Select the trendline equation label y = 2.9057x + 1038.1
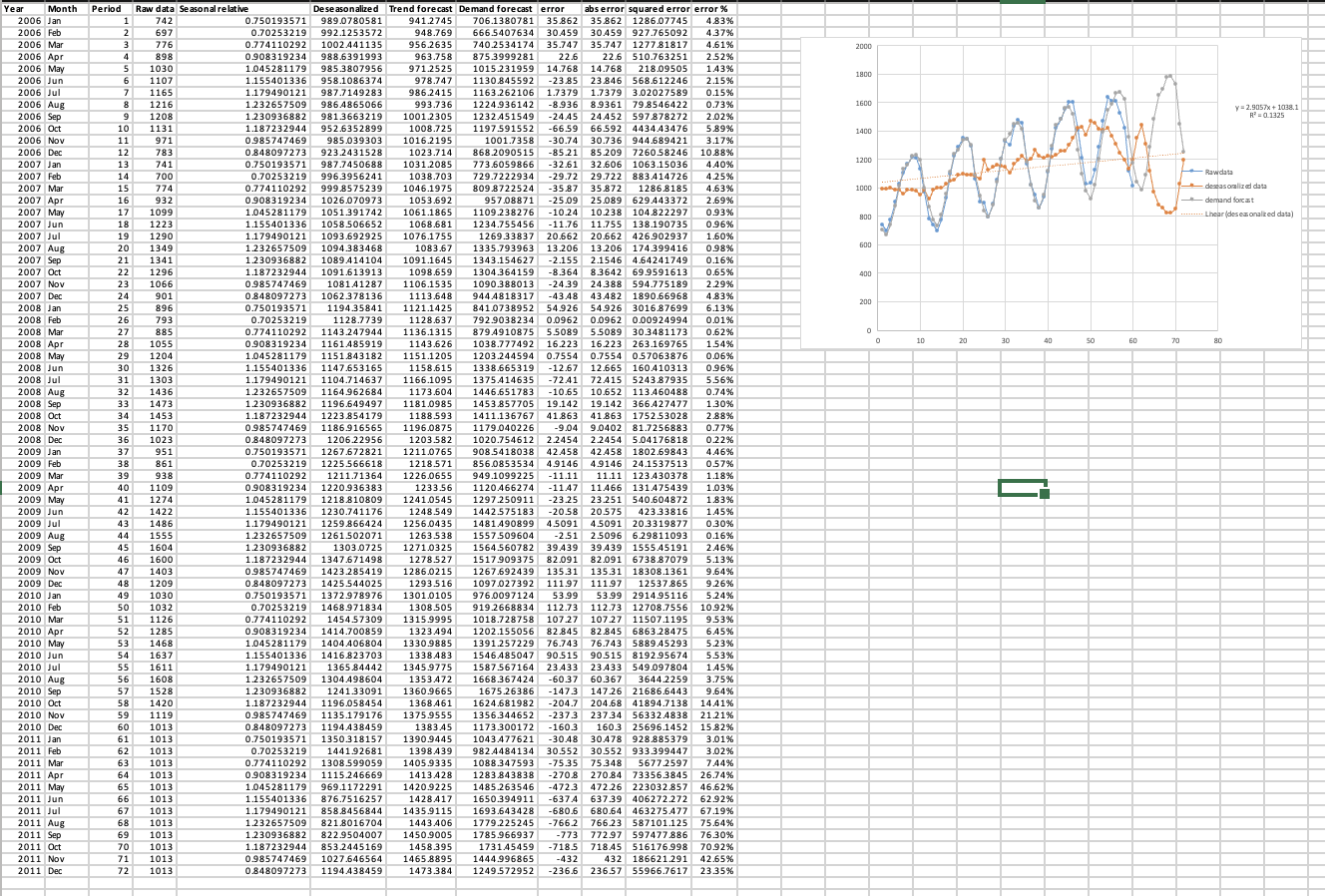This screenshot has width=1325, height=896. point(1266,107)
